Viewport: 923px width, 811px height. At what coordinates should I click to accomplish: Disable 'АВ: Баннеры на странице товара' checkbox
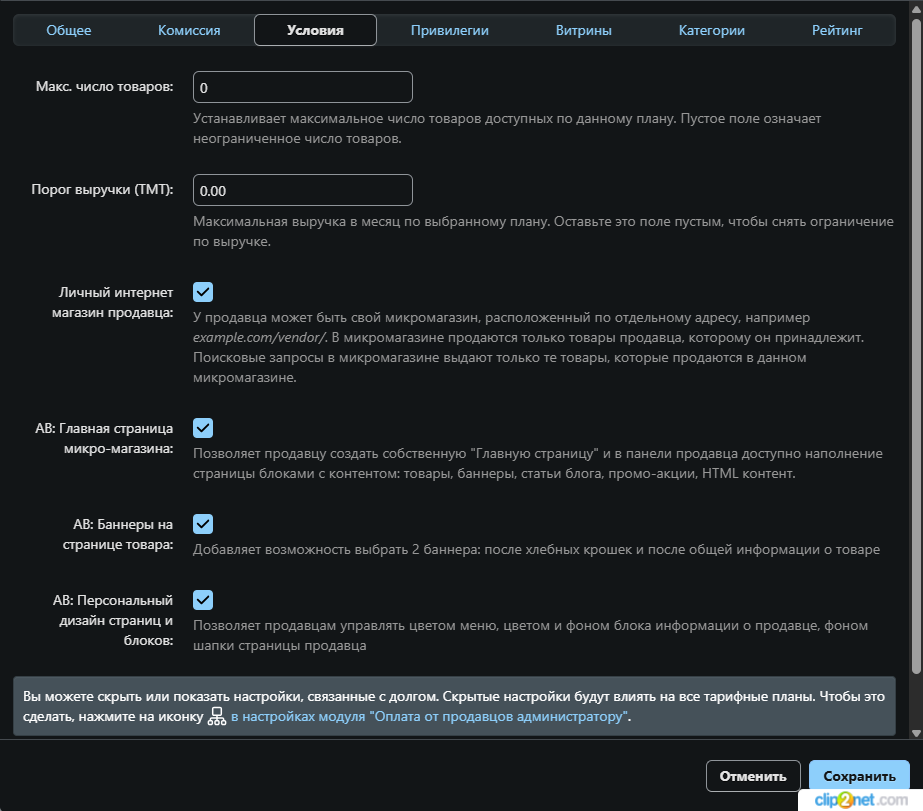click(203, 524)
